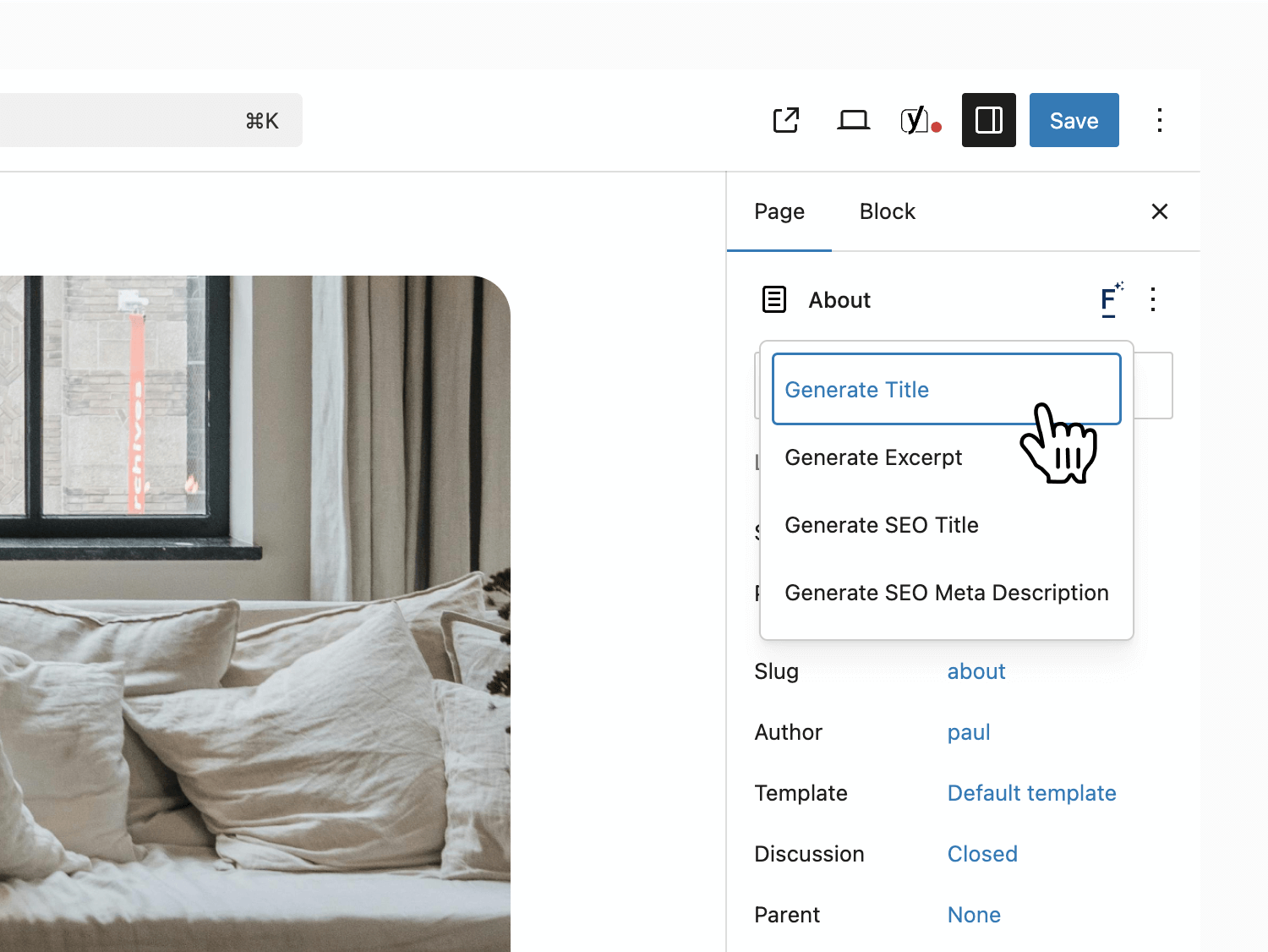
Task: Select Generate SEO Title
Action: click(x=881, y=525)
